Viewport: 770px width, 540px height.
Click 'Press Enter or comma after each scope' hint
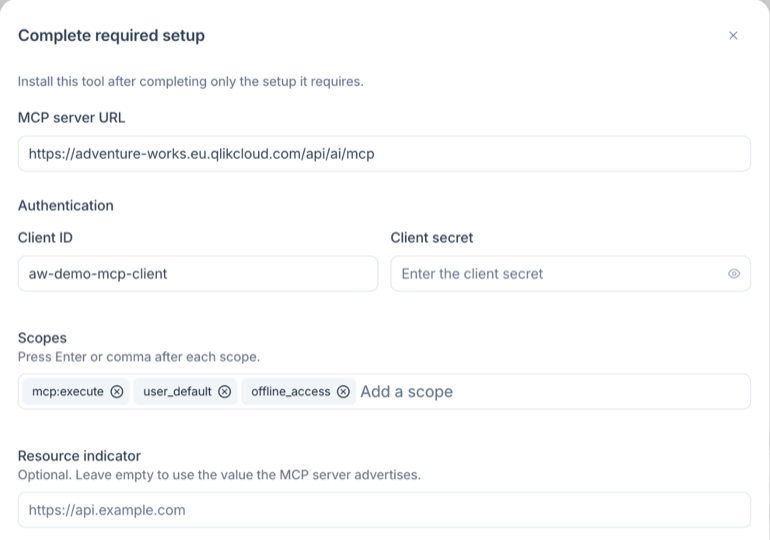[x=139, y=357]
